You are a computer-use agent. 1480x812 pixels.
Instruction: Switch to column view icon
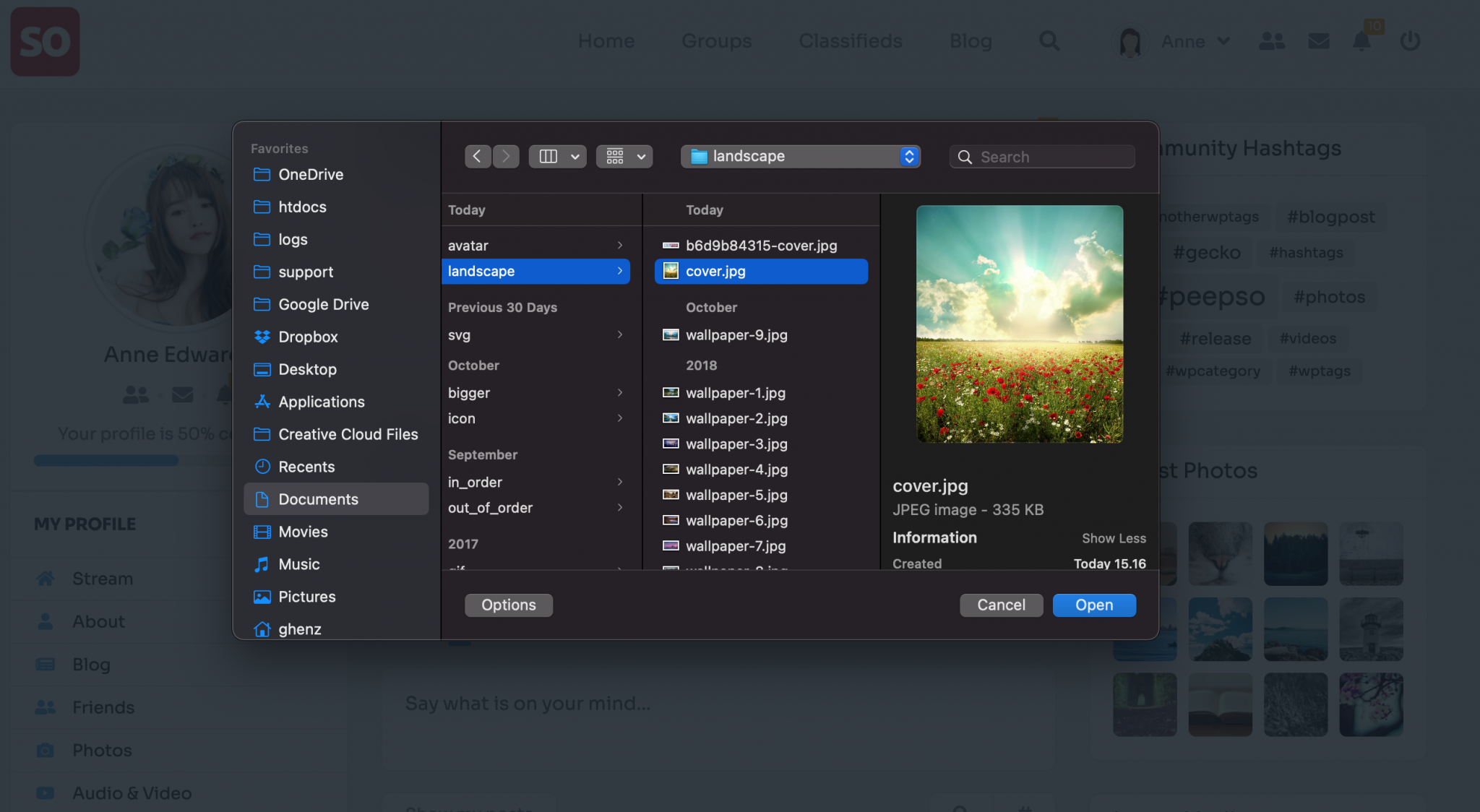pyautogui.click(x=548, y=156)
